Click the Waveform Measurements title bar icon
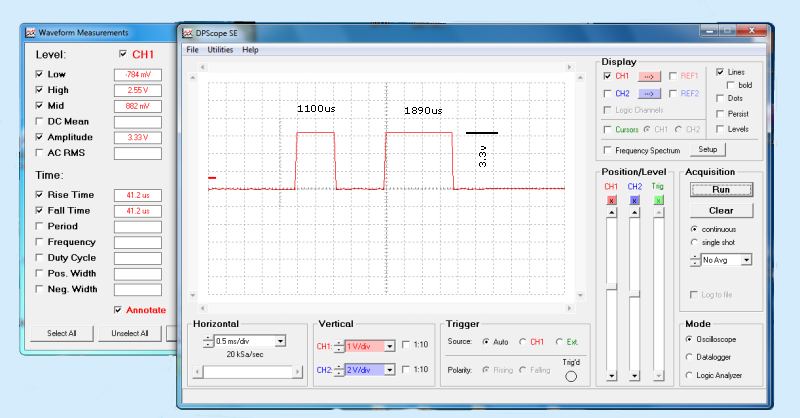 pyautogui.click(x=31, y=33)
